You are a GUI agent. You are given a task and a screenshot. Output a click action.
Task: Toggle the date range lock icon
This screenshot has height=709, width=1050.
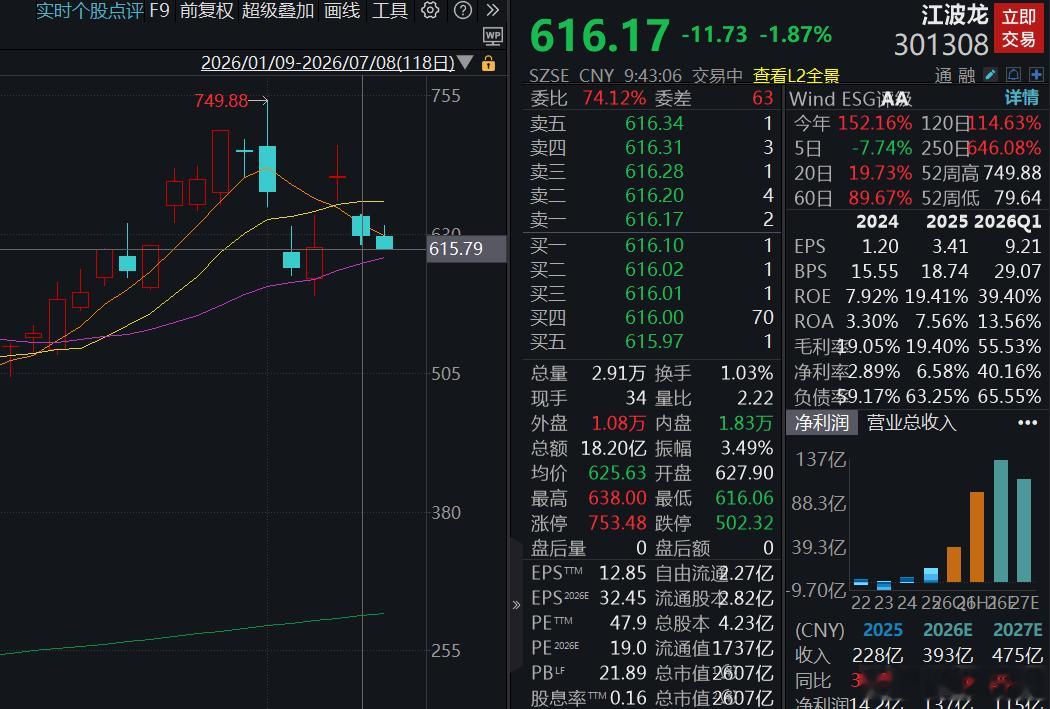pos(489,64)
